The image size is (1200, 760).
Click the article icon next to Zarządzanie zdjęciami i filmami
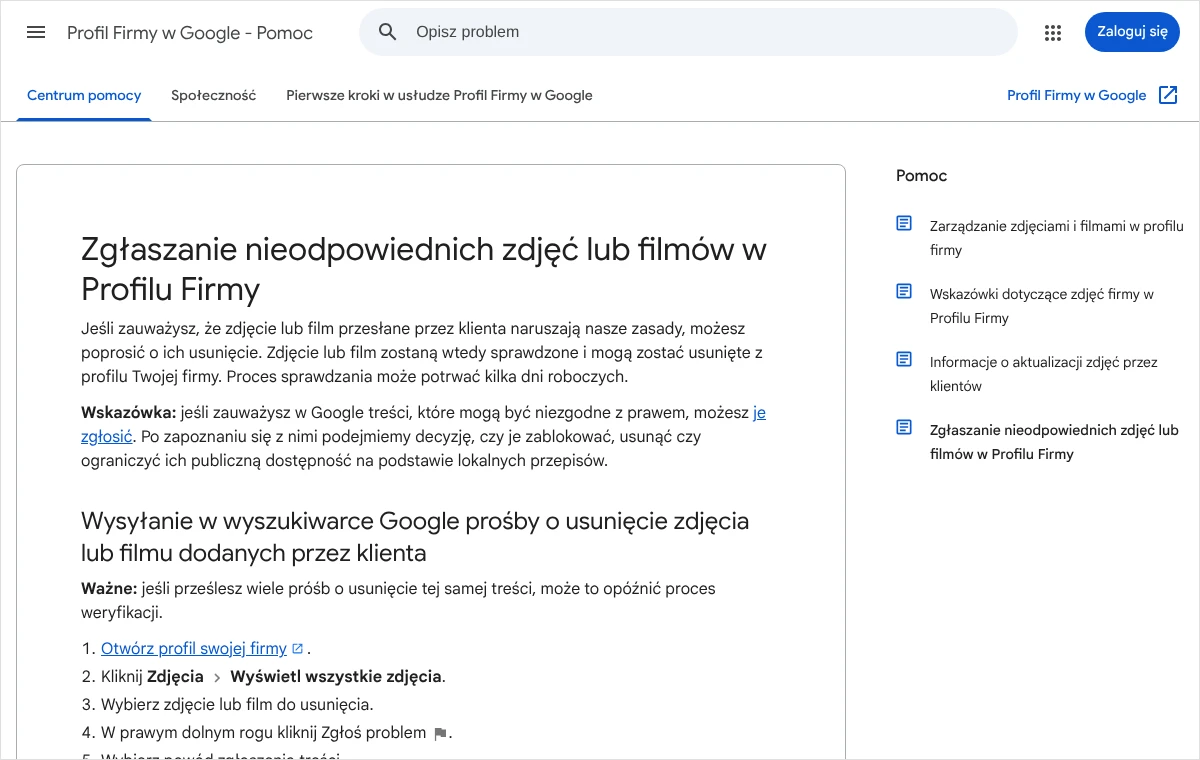(904, 223)
